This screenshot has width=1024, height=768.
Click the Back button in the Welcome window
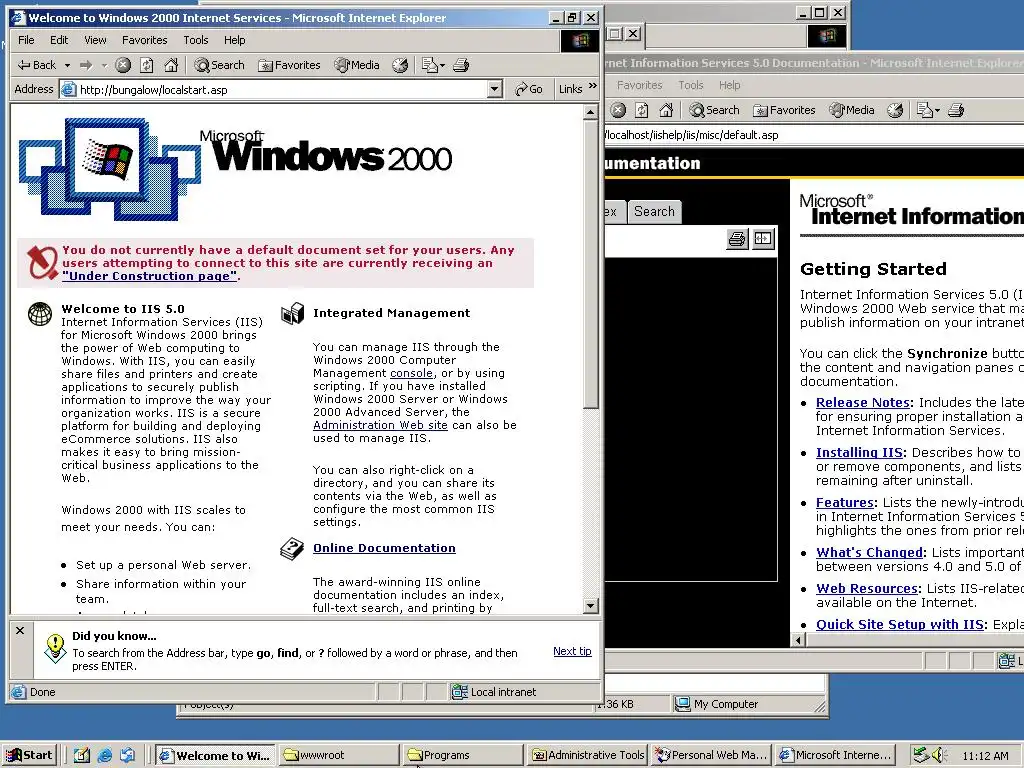[37, 65]
